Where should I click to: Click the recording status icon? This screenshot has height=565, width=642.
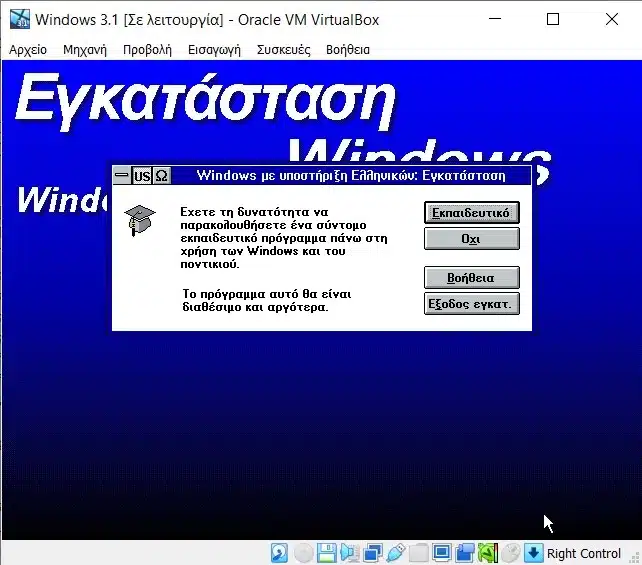[x=465, y=553]
